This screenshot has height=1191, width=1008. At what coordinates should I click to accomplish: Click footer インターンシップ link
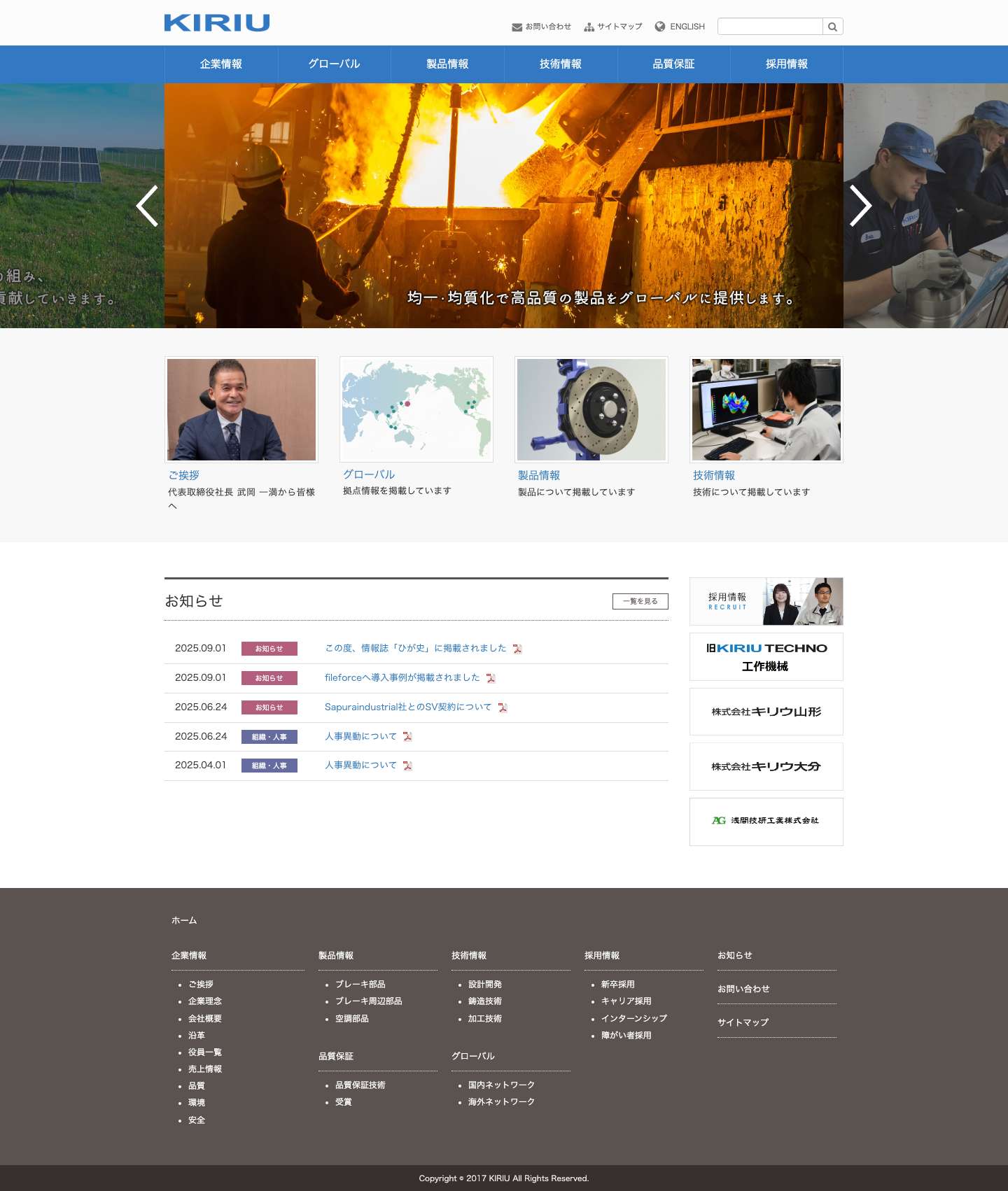click(634, 1019)
